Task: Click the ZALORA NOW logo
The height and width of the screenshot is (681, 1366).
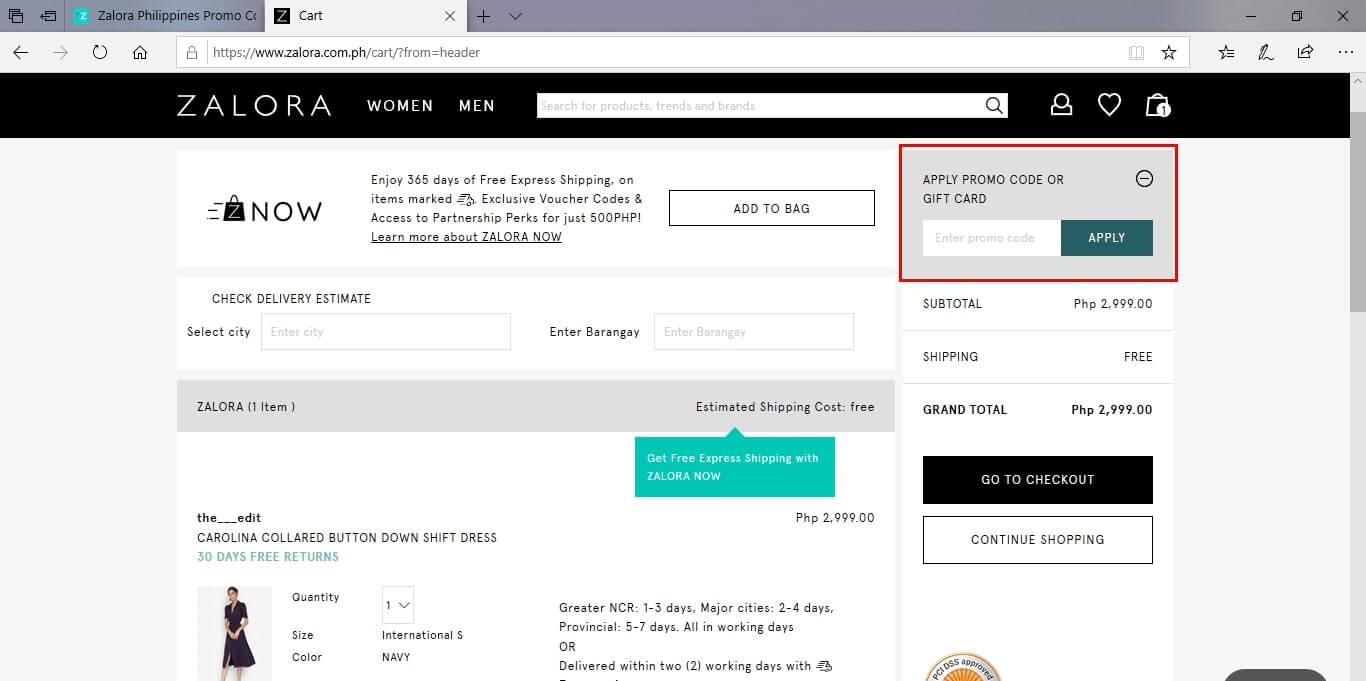Action: 265,209
